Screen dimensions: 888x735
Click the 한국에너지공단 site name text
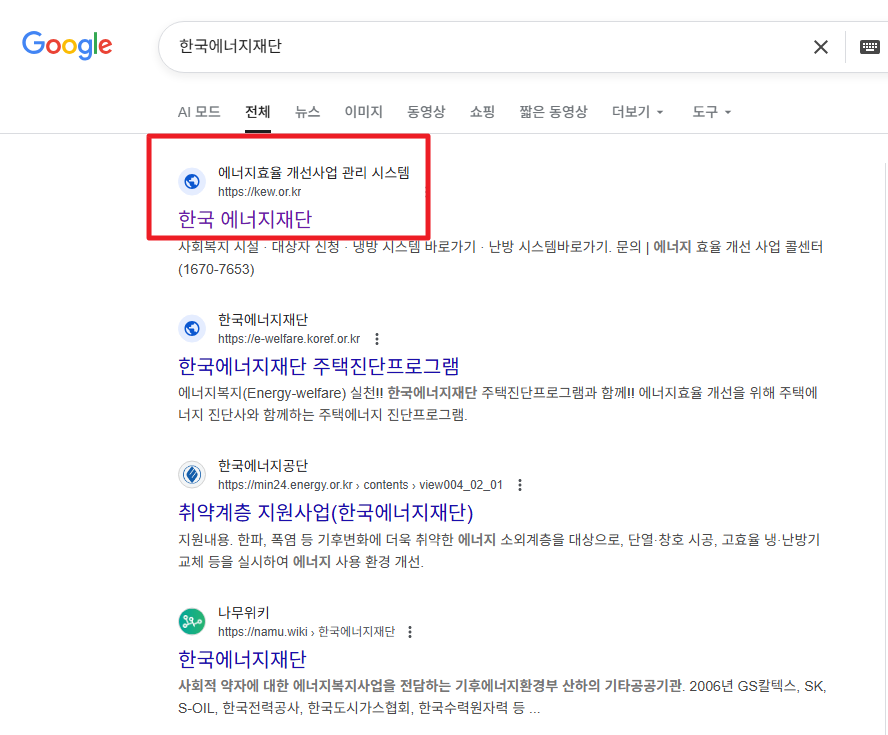tap(263, 465)
